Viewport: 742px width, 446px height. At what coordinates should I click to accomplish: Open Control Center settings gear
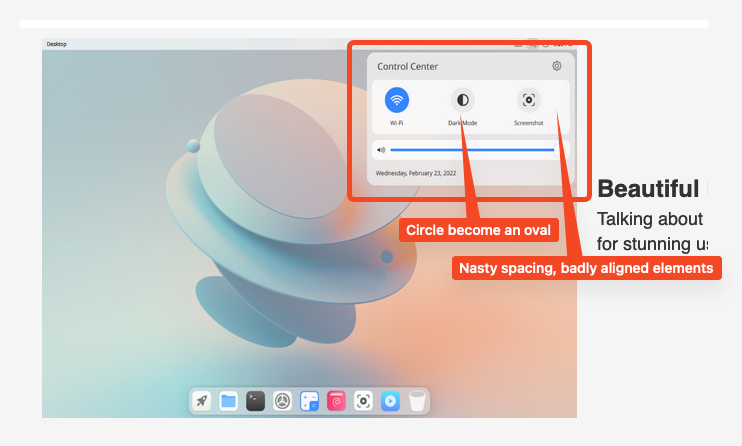(x=556, y=67)
